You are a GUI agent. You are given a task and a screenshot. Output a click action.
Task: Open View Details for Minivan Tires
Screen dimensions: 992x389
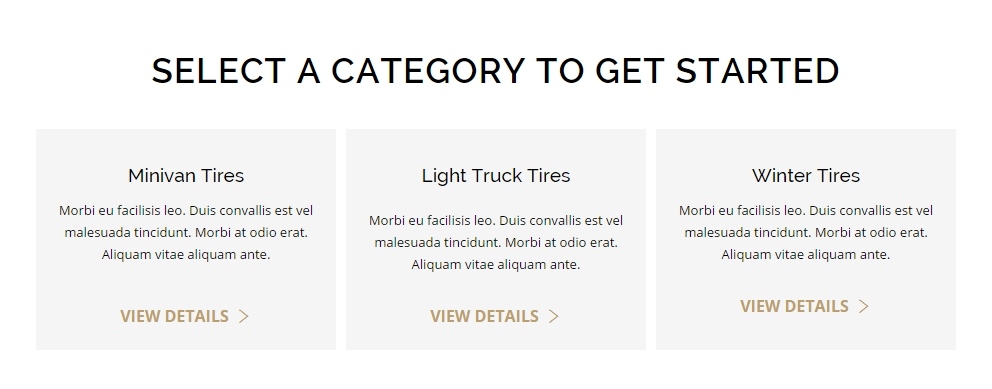[x=185, y=316]
